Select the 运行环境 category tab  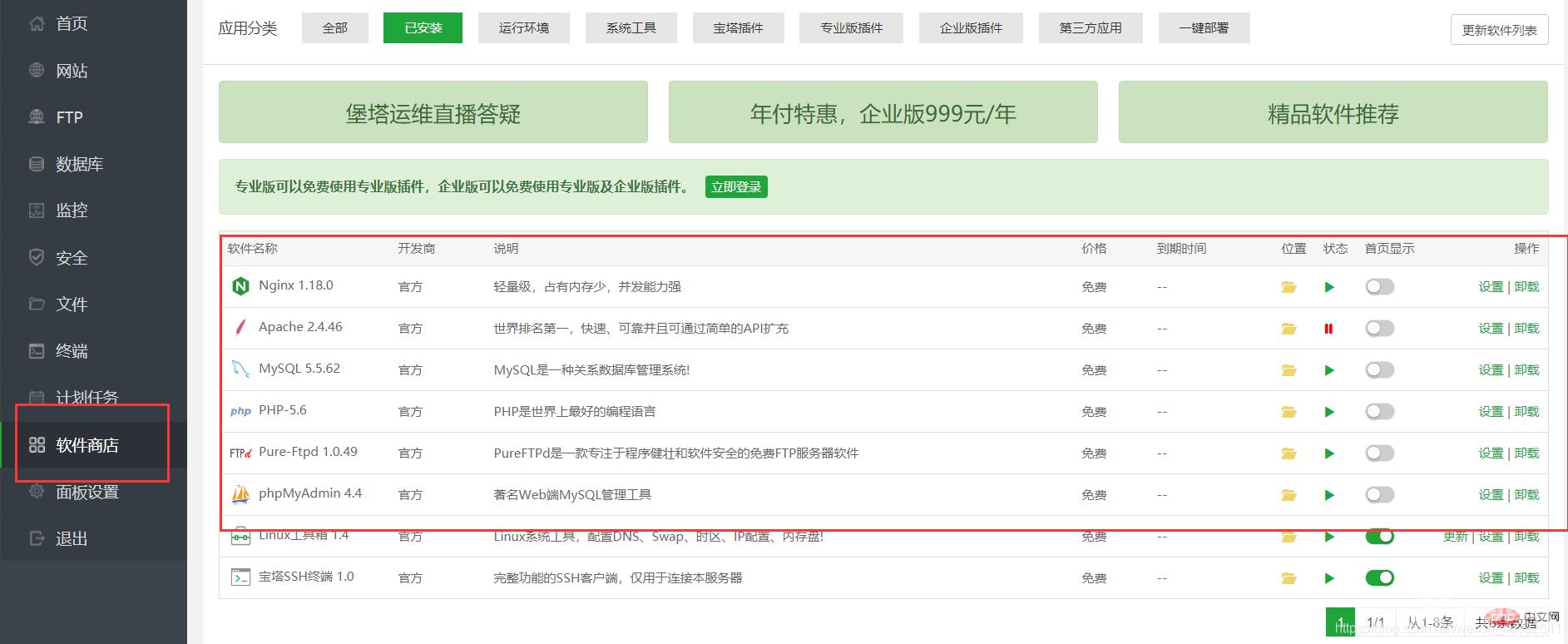click(524, 27)
